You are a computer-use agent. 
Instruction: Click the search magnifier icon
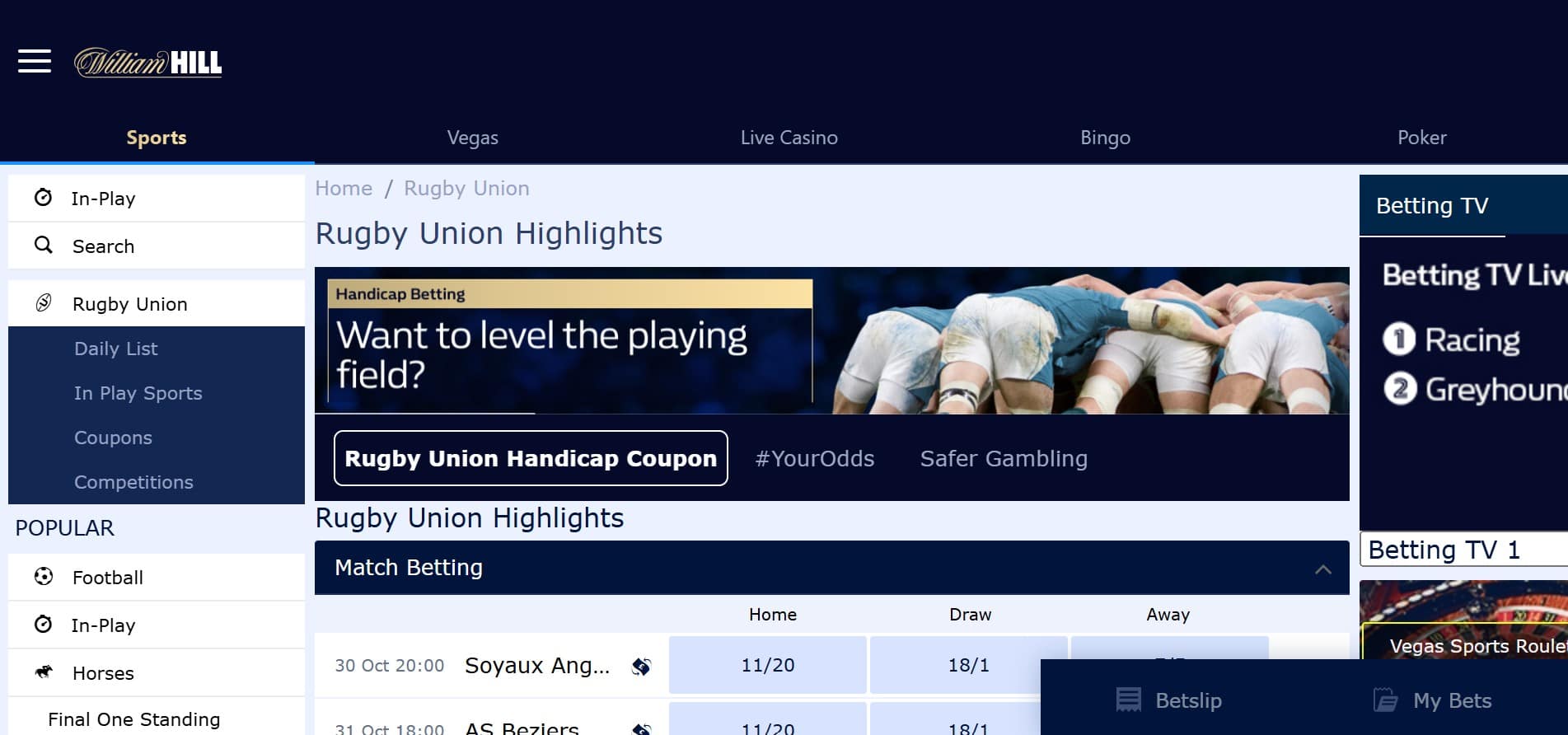(x=43, y=246)
